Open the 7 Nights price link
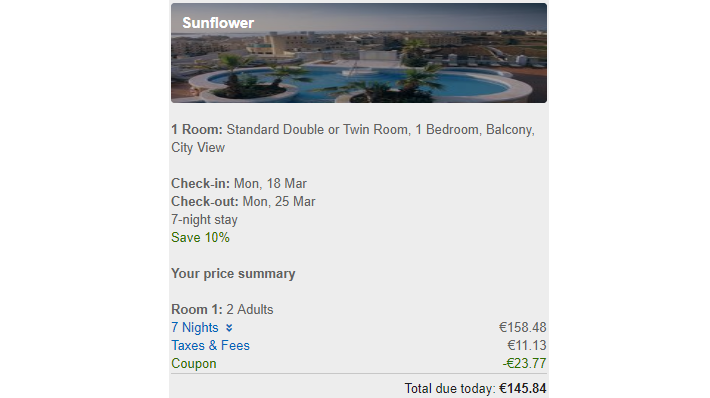This screenshot has height=398, width=710. [x=195, y=327]
